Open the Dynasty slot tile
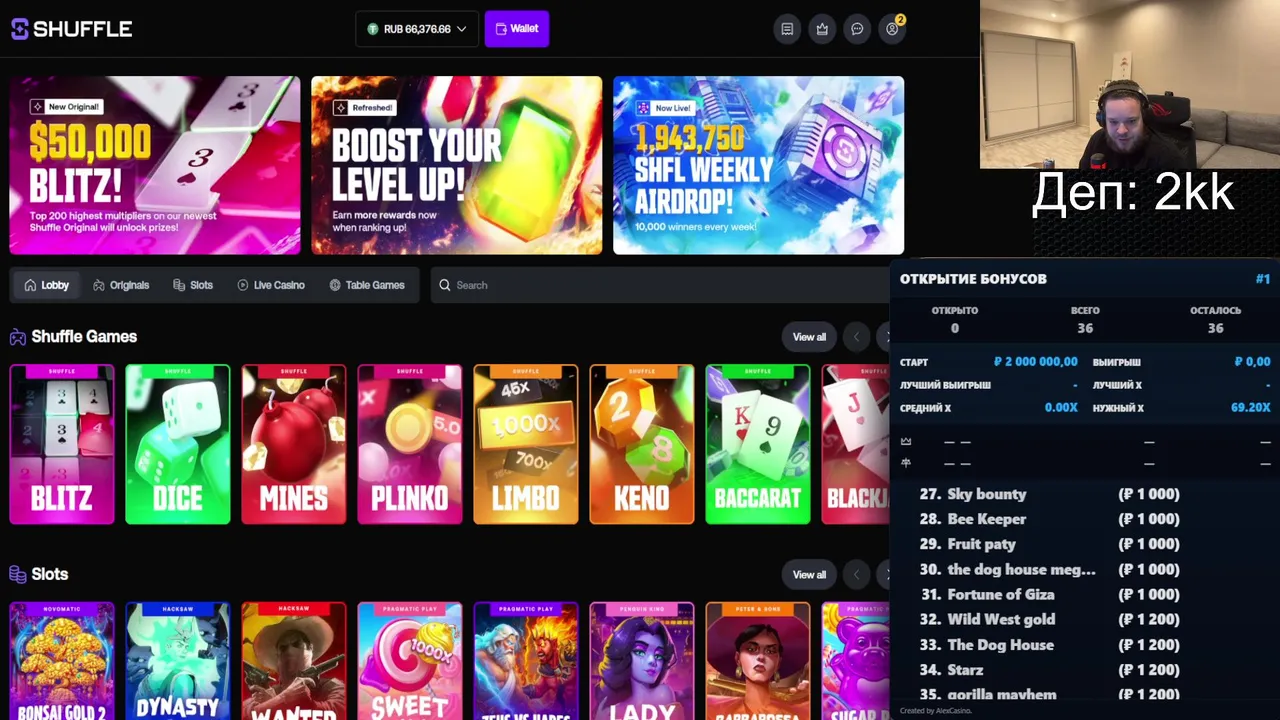This screenshot has height=720, width=1280. (x=178, y=661)
